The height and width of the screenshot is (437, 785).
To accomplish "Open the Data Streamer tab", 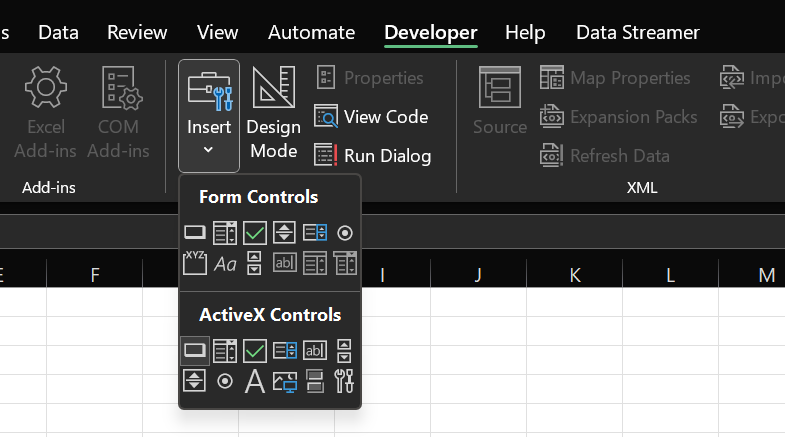I will point(637,32).
